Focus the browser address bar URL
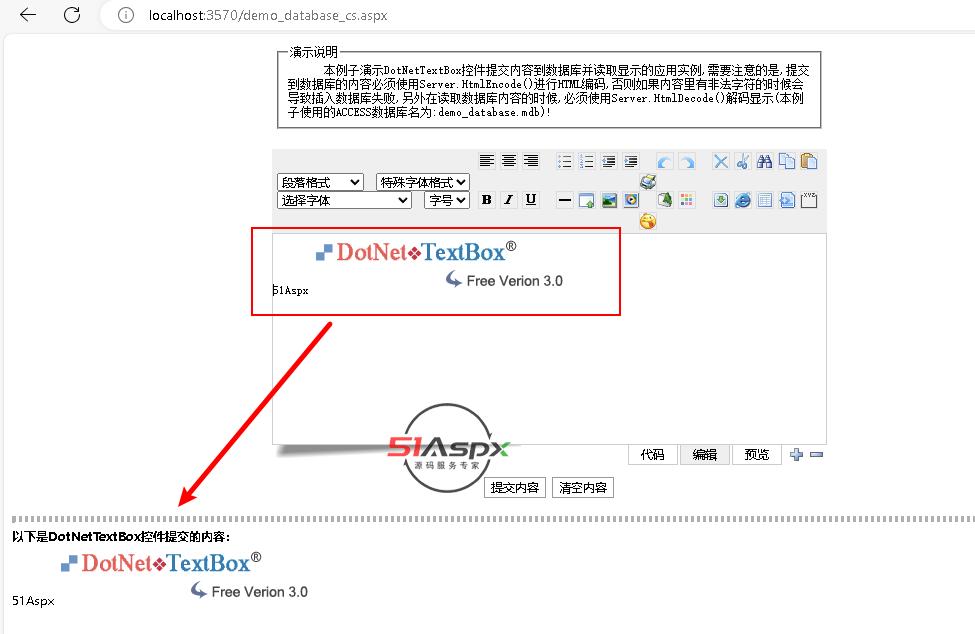The image size is (975, 634). pyautogui.click(x=268, y=16)
